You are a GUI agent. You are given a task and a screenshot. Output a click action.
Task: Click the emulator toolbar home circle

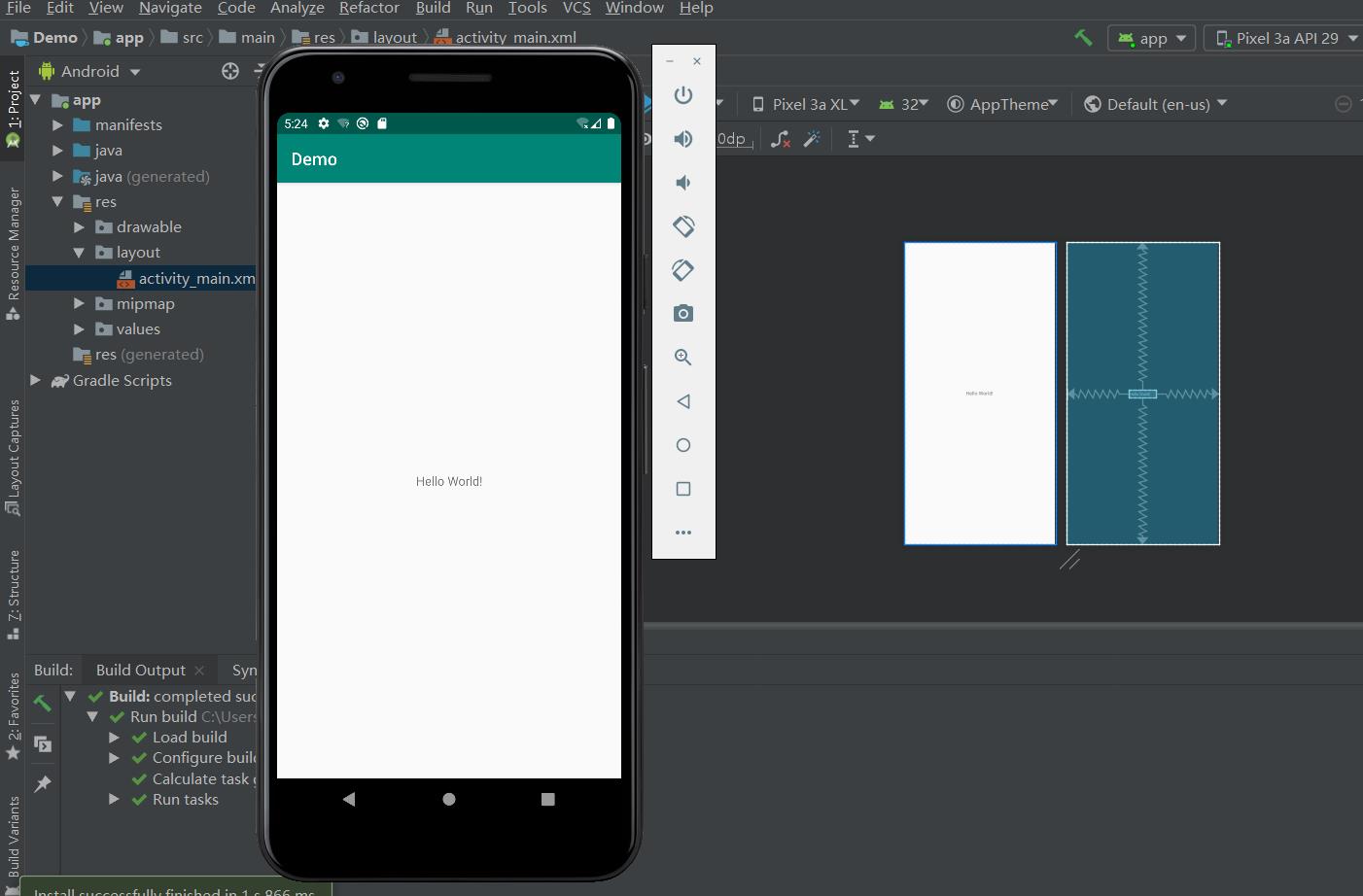[683, 445]
